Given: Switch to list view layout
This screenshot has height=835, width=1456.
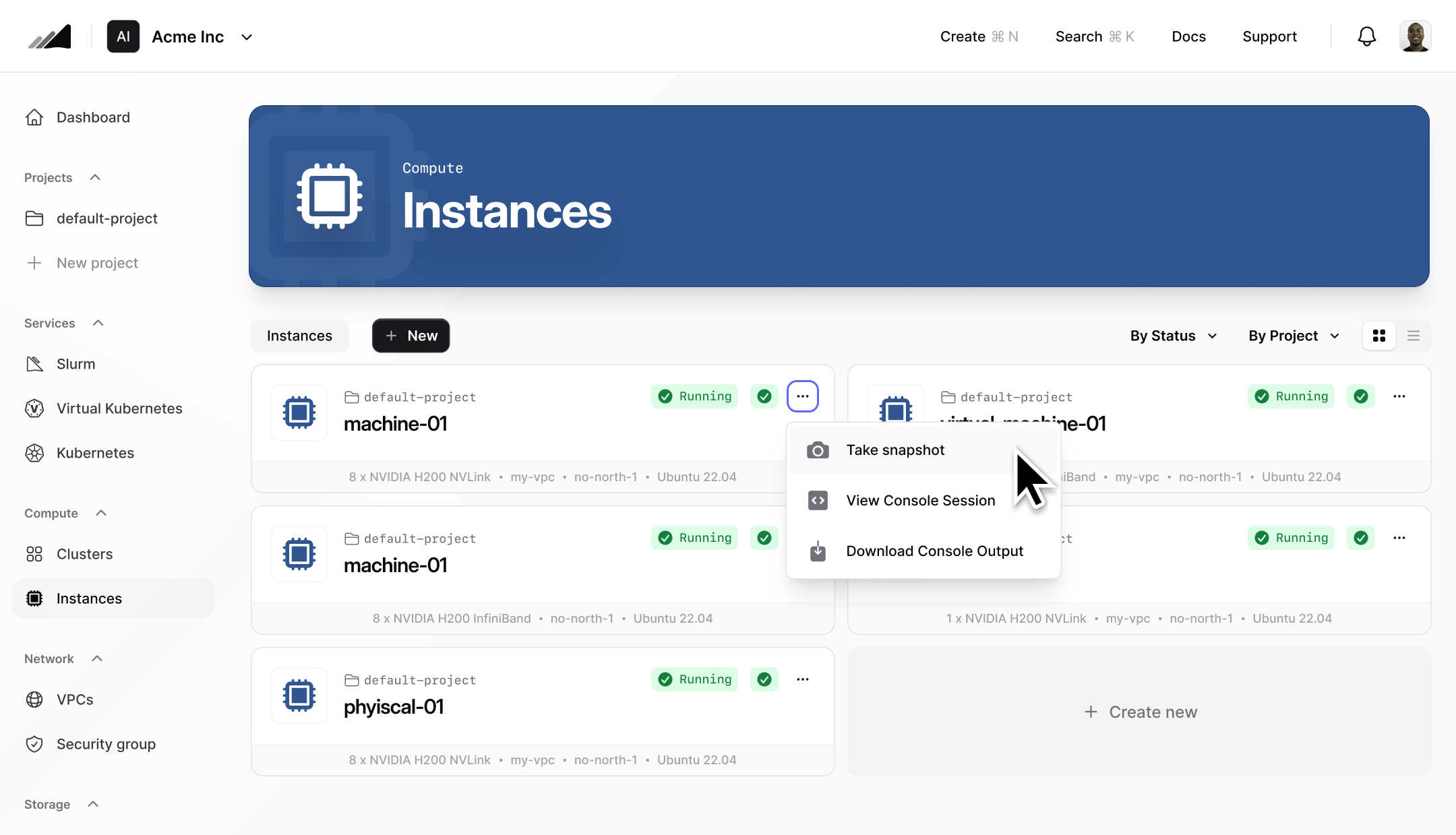Looking at the screenshot, I should click(1414, 336).
